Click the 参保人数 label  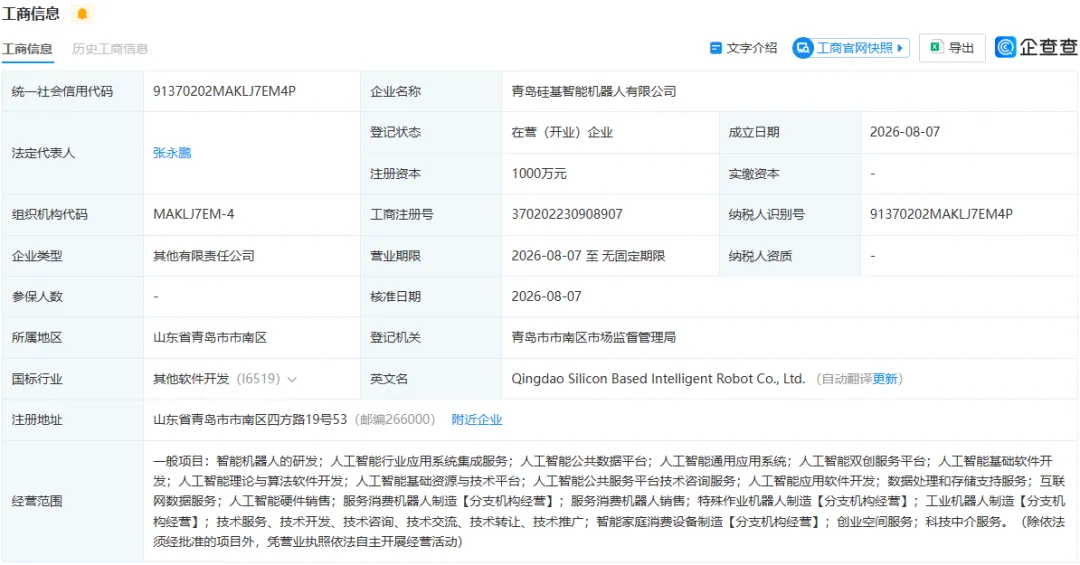37,296
